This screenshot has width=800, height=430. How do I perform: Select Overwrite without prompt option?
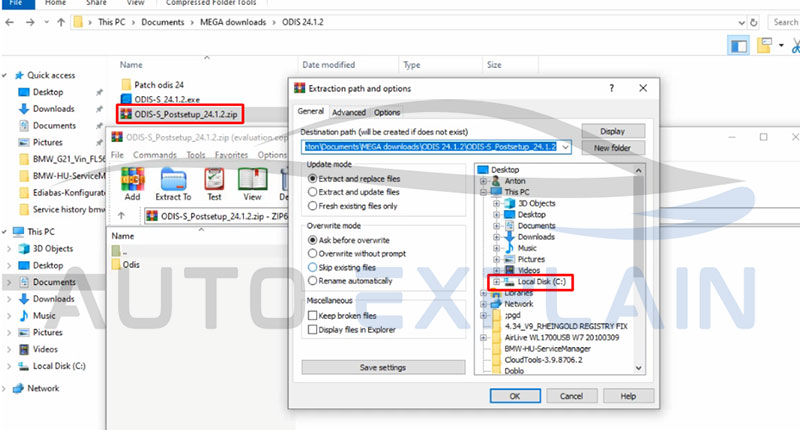pos(357,254)
